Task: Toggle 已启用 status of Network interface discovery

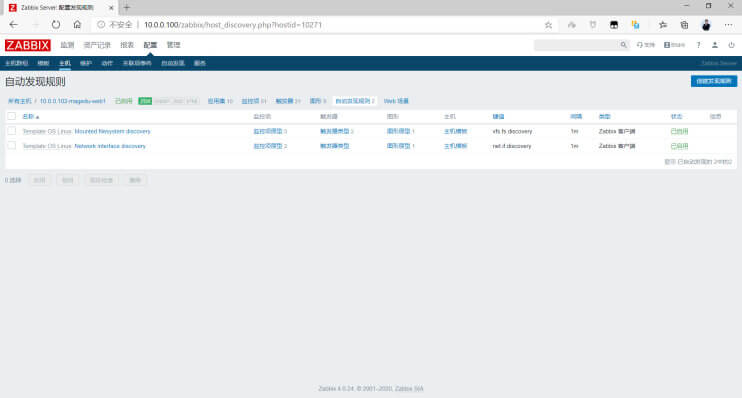Action: pyautogui.click(x=679, y=146)
